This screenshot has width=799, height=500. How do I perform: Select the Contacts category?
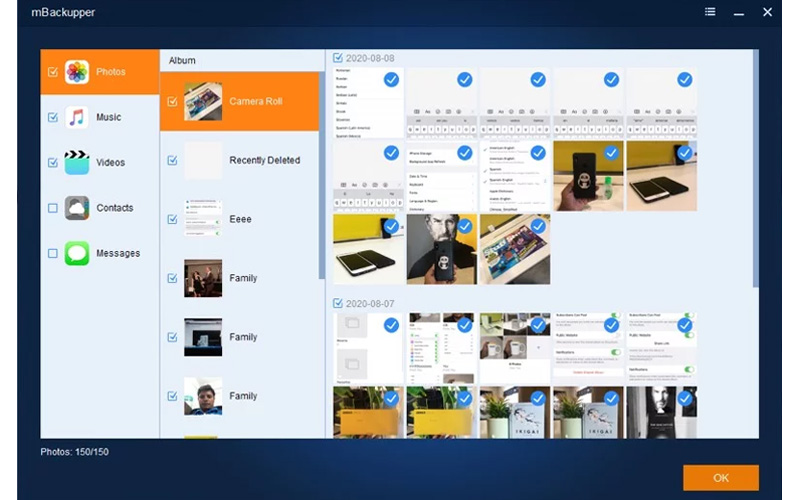point(100,208)
